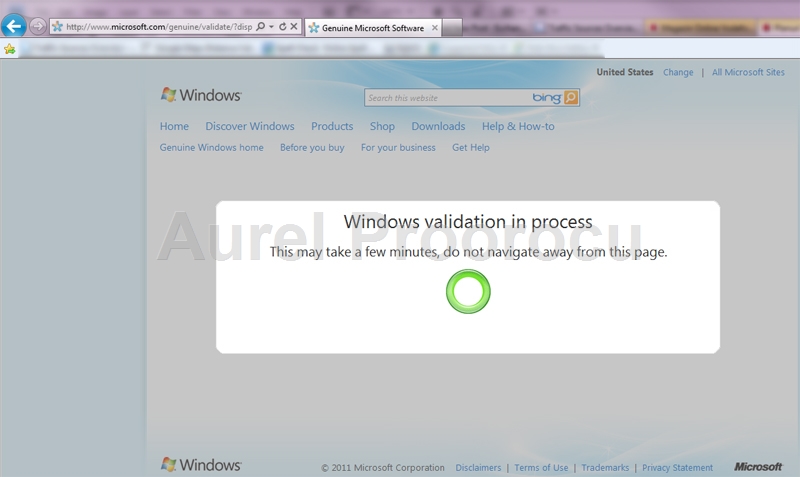This screenshot has width=800, height=477.
Task: Open the Help & How-to menu item
Action: click(x=518, y=127)
